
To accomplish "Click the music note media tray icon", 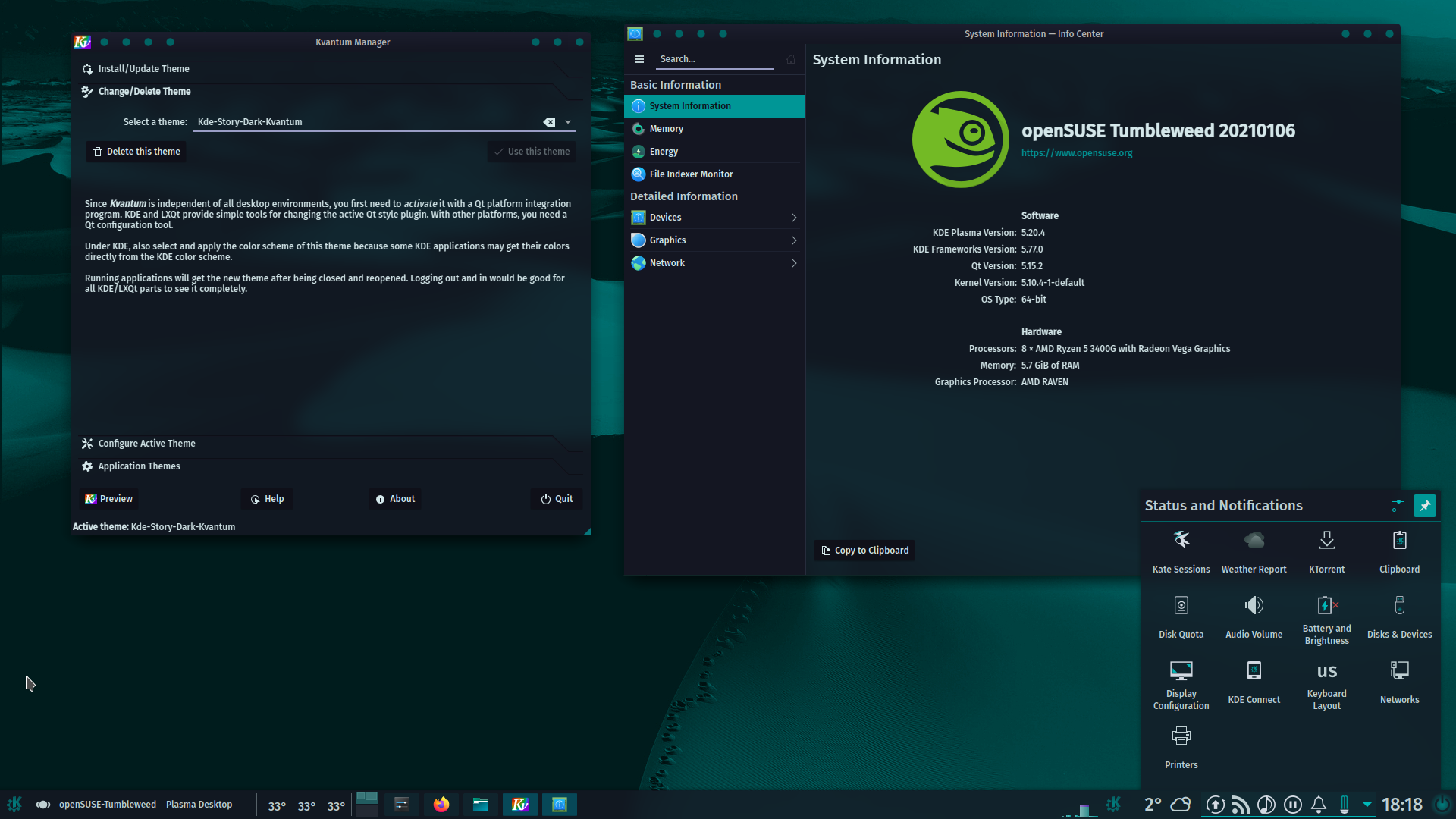I will coord(1266,805).
